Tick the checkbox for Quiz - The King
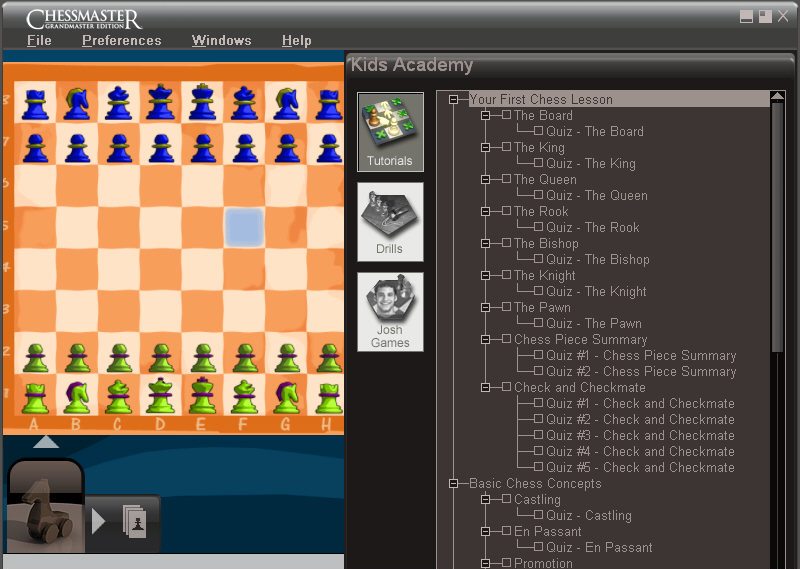This screenshot has width=800, height=569. [x=539, y=164]
